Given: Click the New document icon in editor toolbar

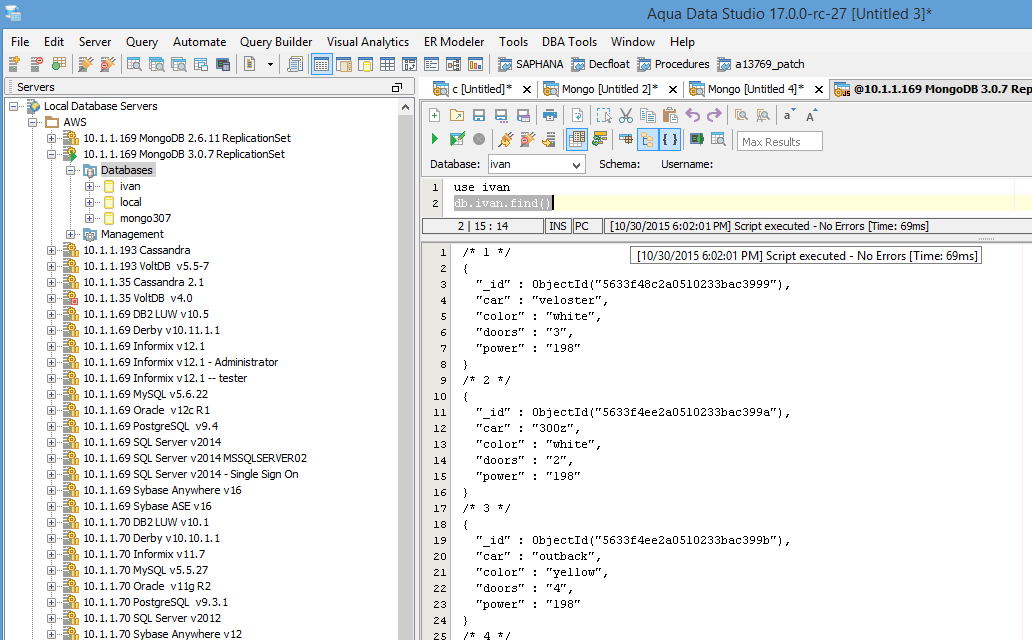Looking at the screenshot, I should click(x=434, y=116).
